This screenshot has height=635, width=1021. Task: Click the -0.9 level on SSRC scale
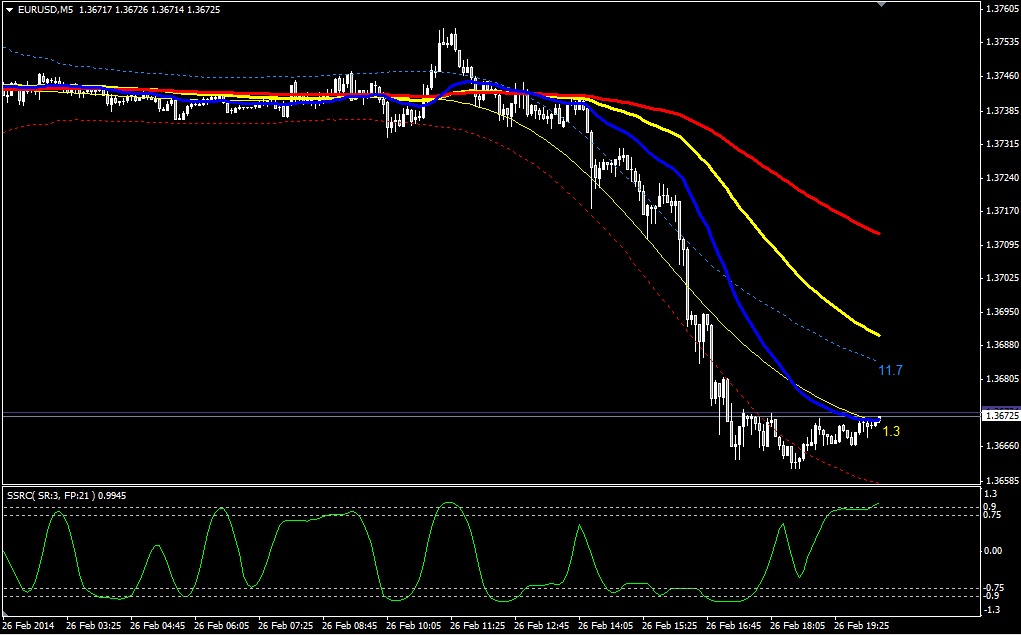pyautogui.click(x=991, y=596)
